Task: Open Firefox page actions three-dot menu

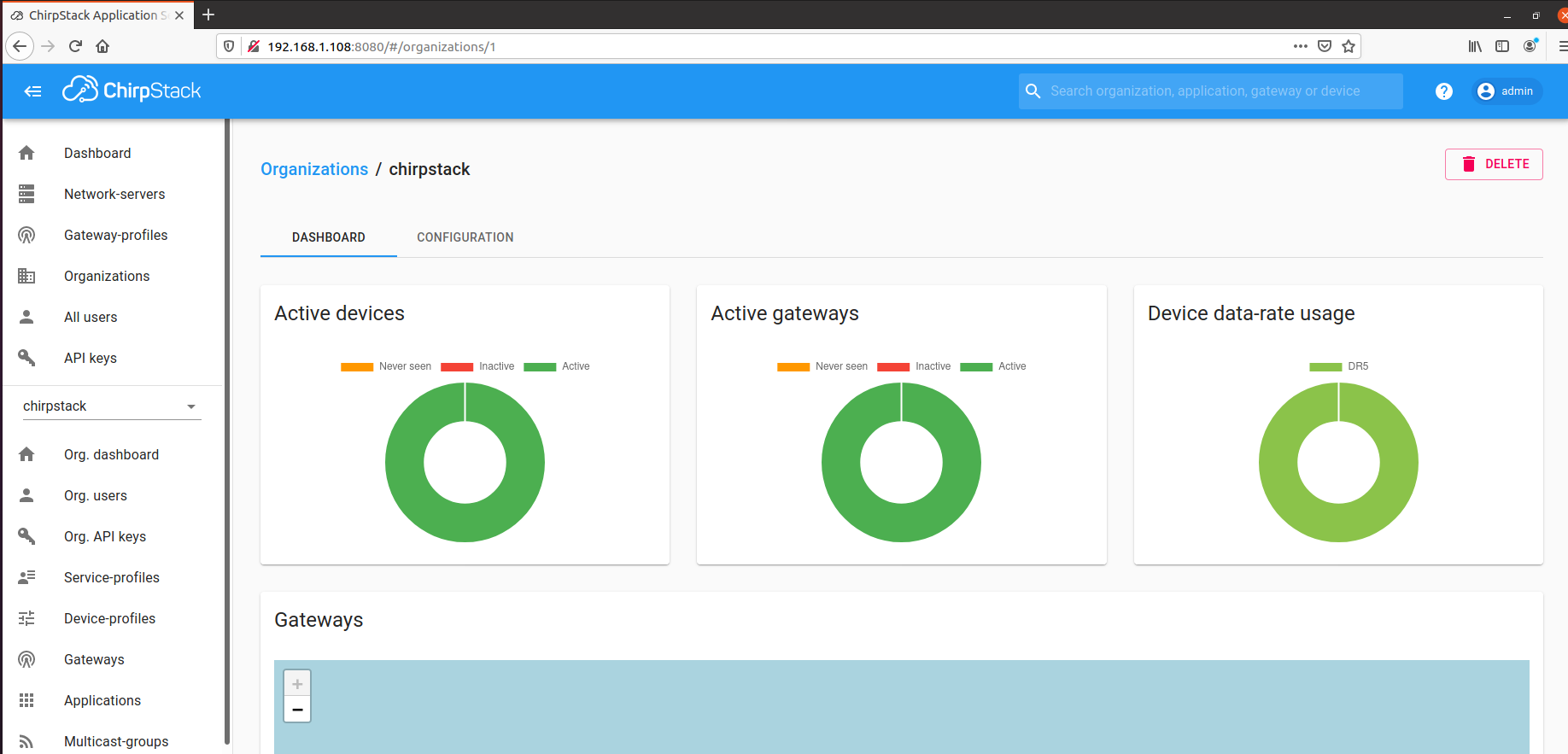Action: pyautogui.click(x=1300, y=46)
